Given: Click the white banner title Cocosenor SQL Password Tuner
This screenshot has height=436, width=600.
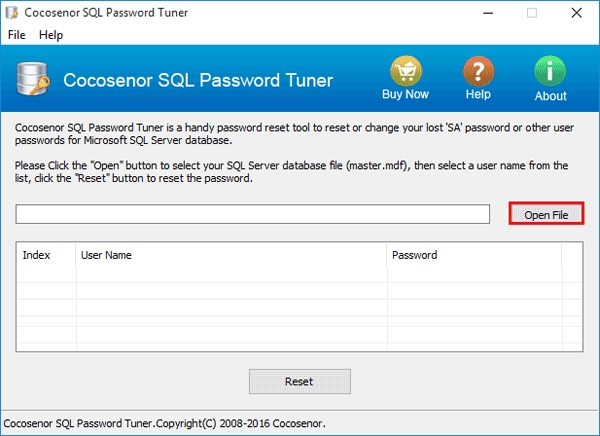Looking at the screenshot, I should click(198, 81).
